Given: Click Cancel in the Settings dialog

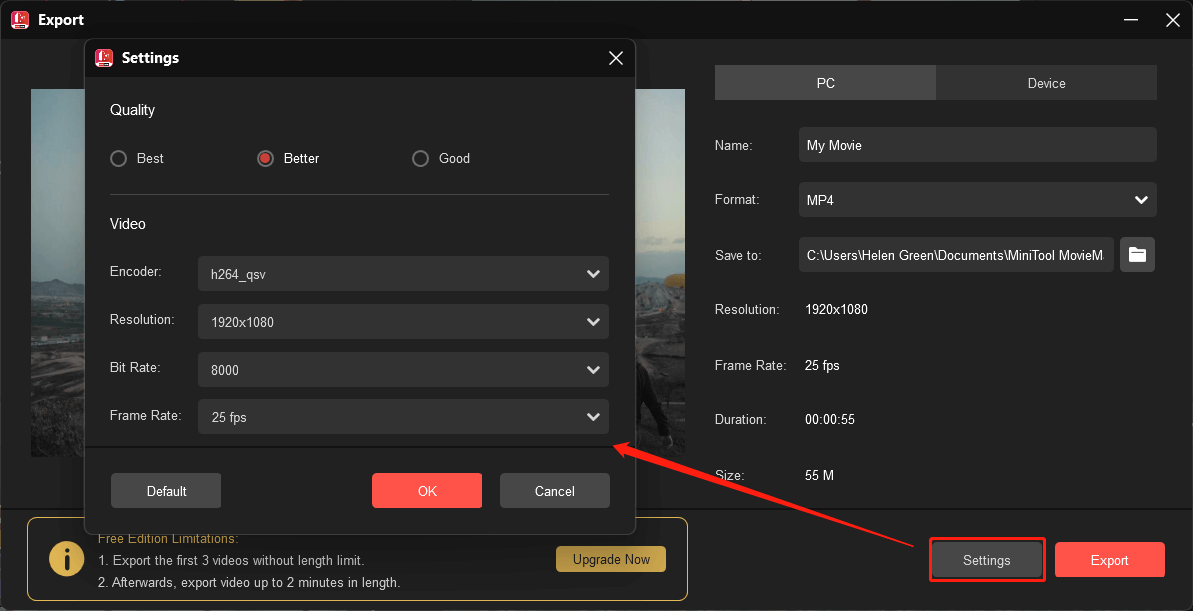Looking at the screenshot, I should [555, 491].
